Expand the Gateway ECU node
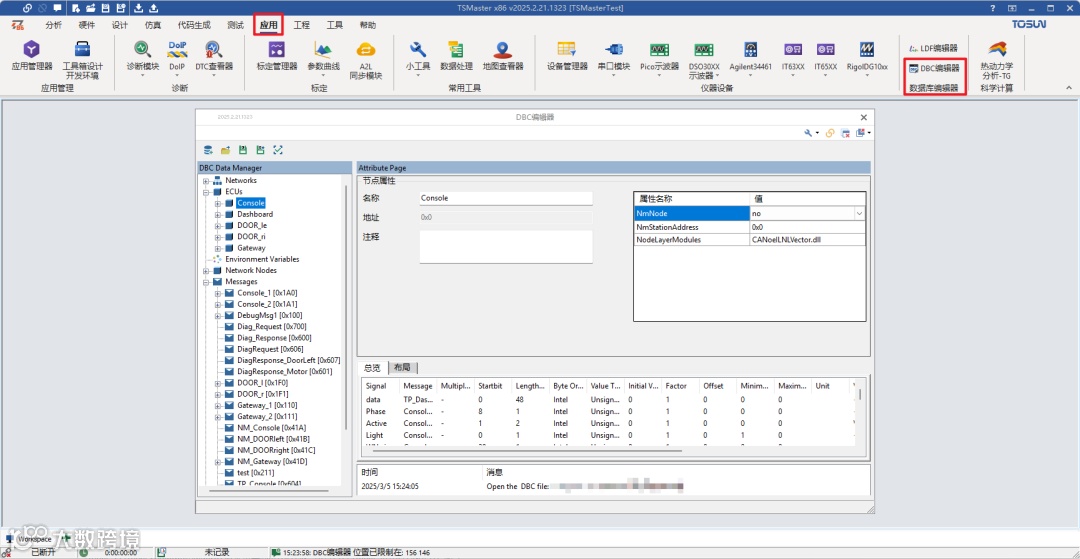 click(218, 248)
